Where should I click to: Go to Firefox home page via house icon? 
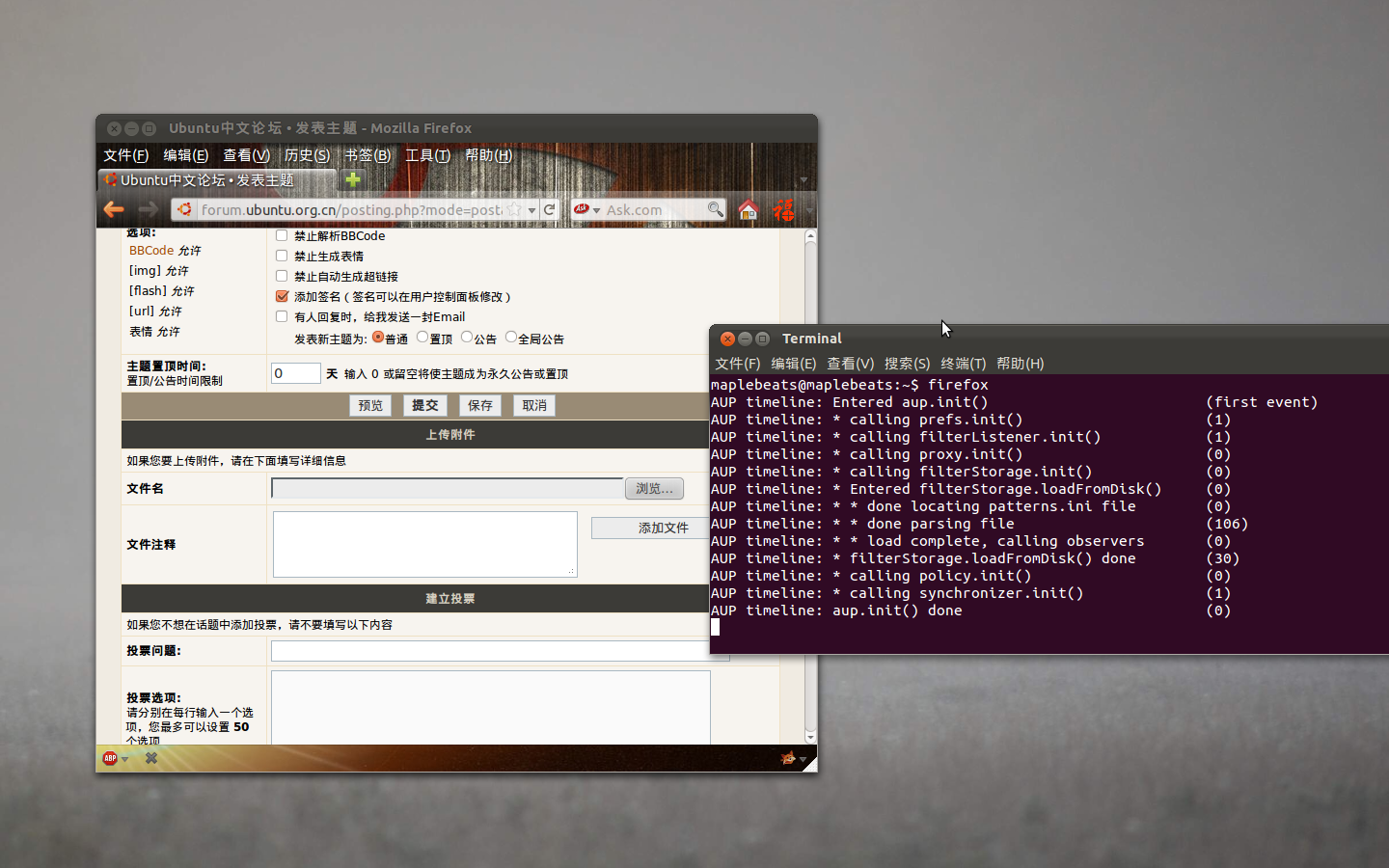(x=748, y=209)
